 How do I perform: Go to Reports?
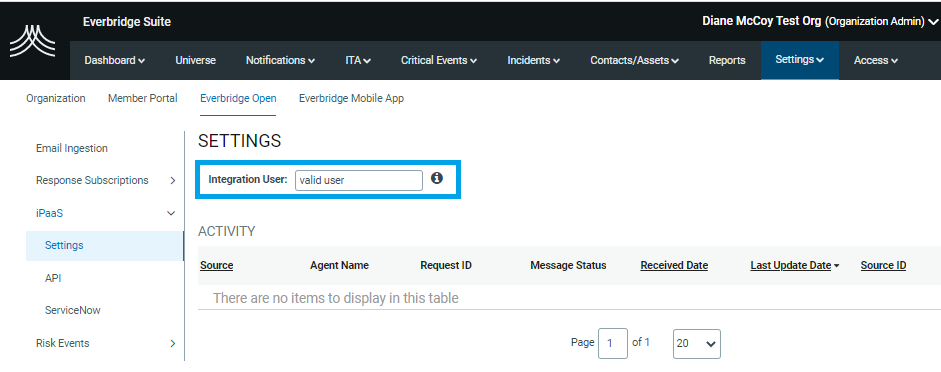(x=727, y=60)
